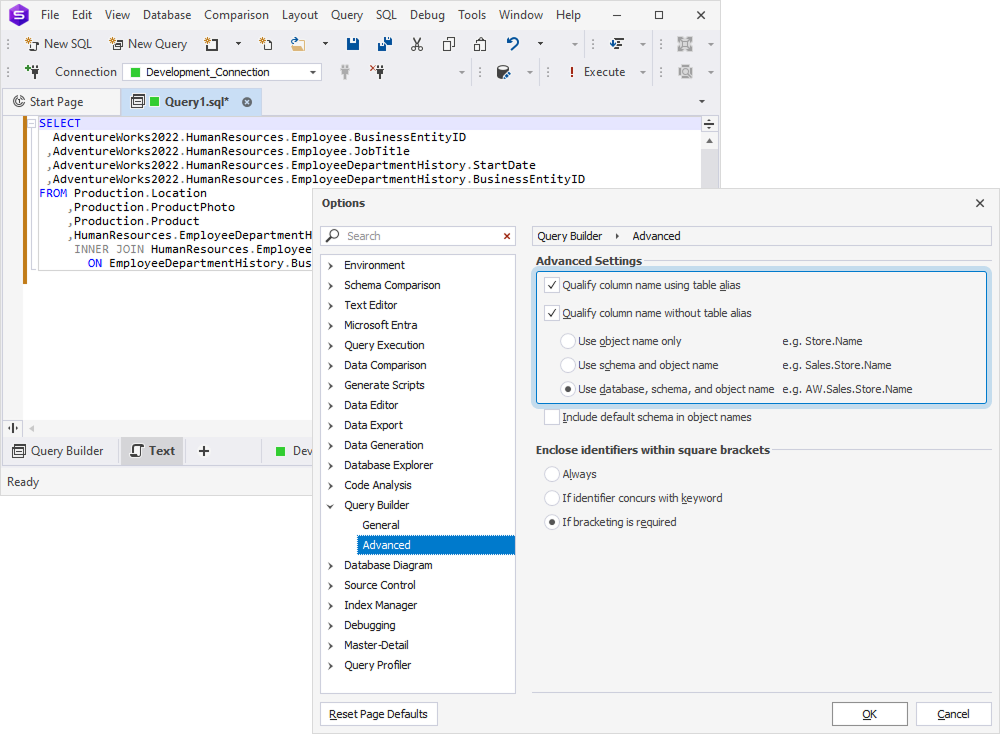Expand the Text Editor options node
This screenshot has height=734, width=1000.
(x=330, y=305)
